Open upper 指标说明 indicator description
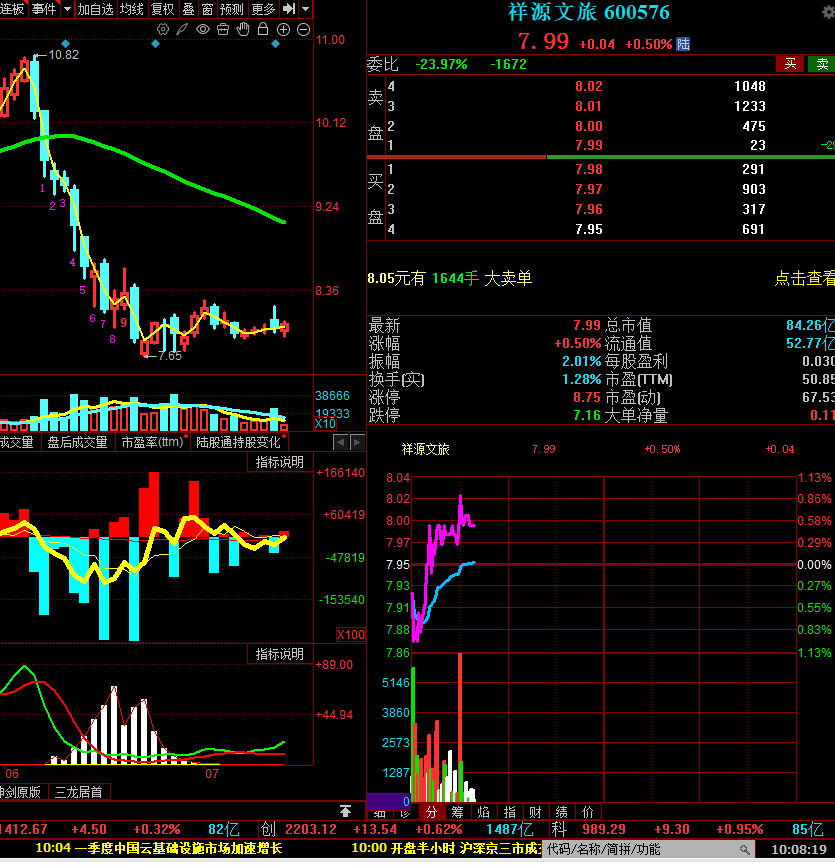This screenshot has width=835, height=865. (x=280, y=462)
